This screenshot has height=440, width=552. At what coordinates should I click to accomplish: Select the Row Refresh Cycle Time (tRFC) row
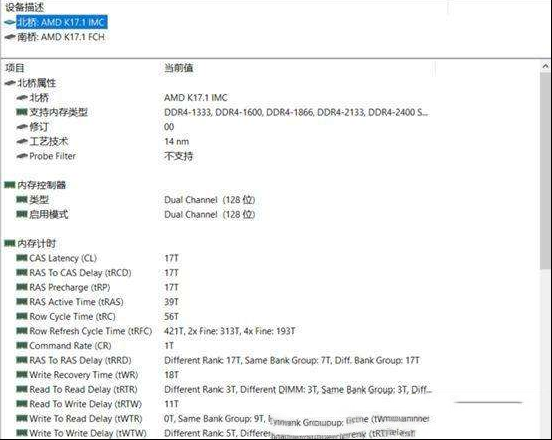(x=218, y=331)
